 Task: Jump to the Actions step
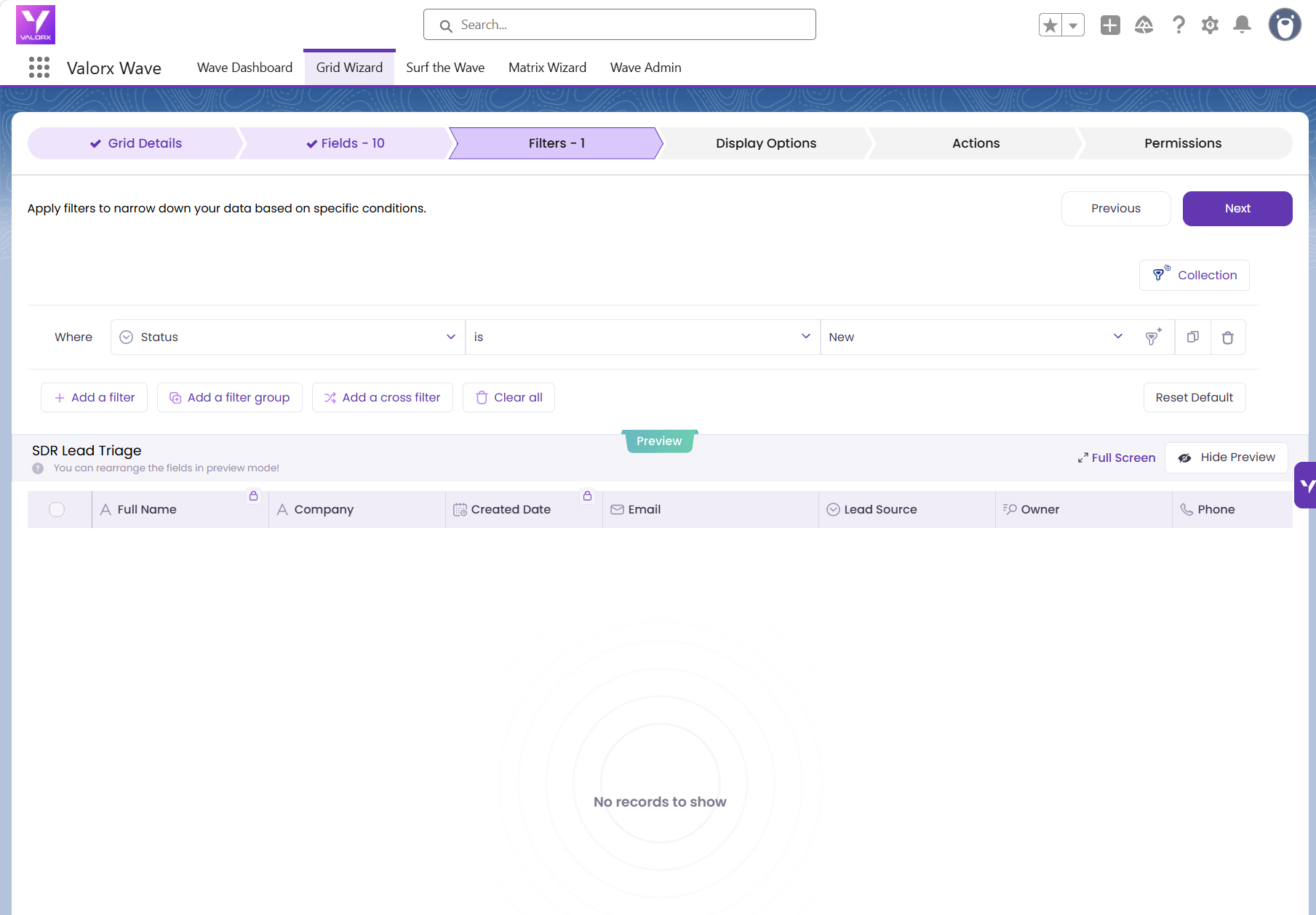[x=976, y=143]
